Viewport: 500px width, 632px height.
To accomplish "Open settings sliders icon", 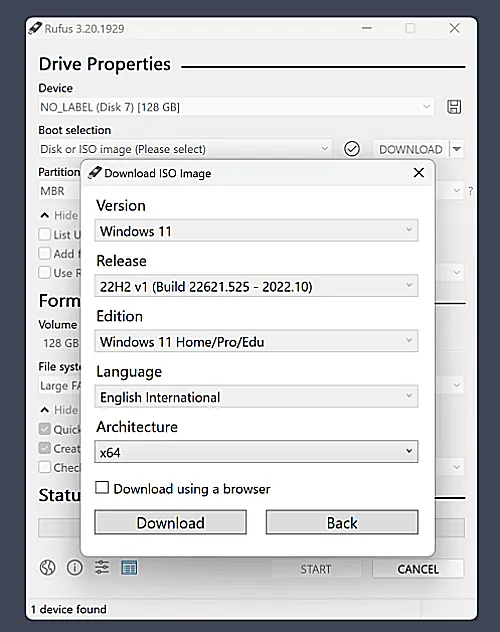I will pos(102,568).
